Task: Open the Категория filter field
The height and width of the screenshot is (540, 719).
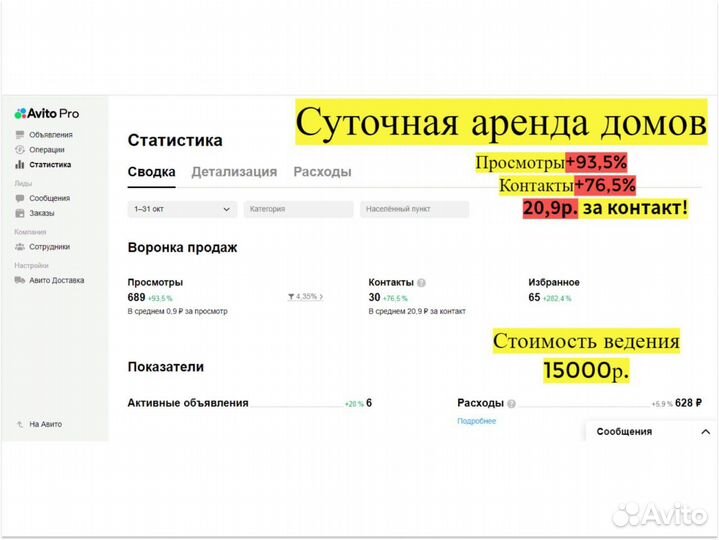Action: [299, 209]
